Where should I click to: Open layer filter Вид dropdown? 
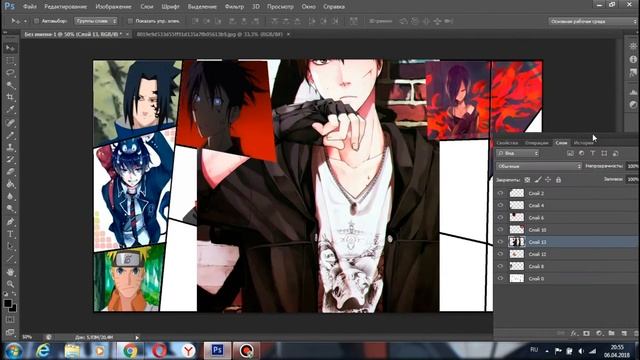pos(518,153)
